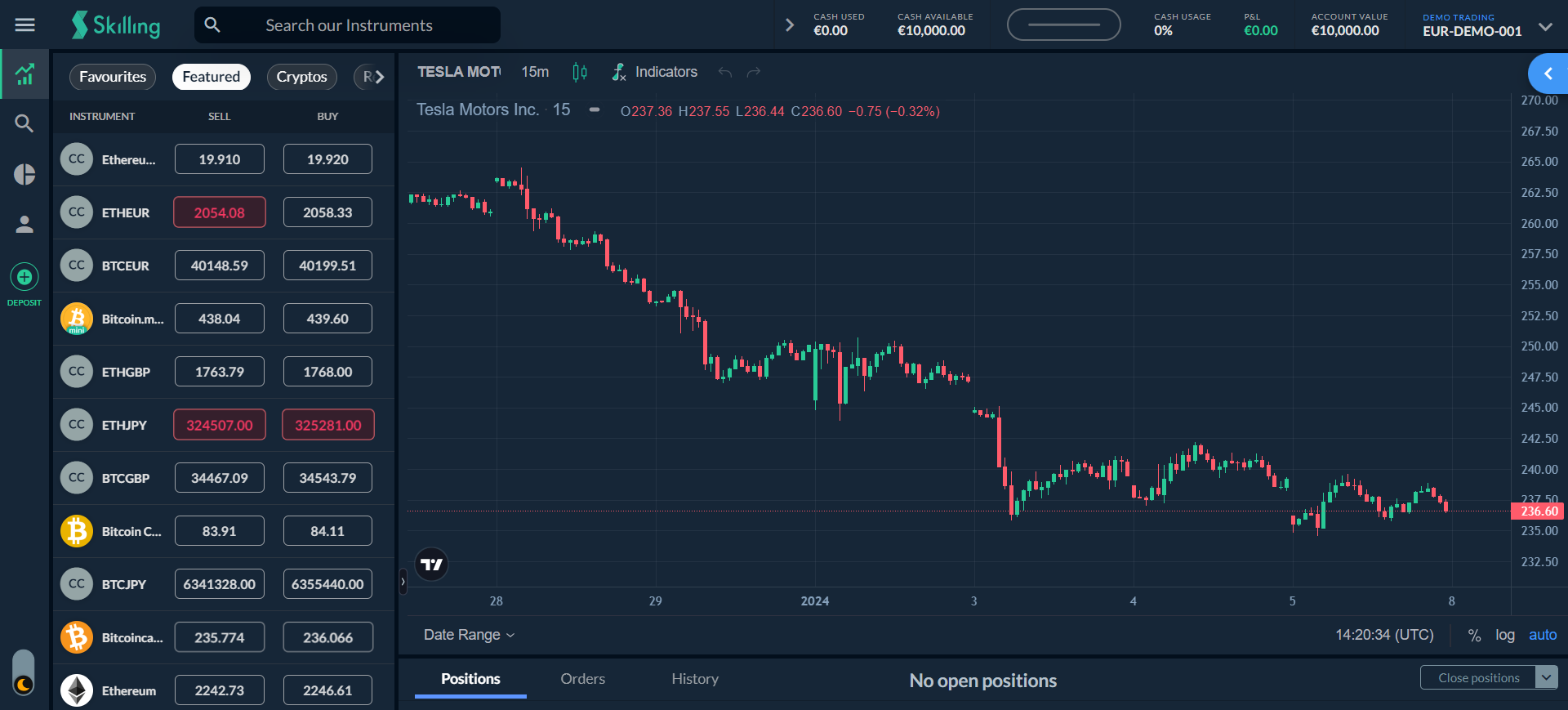Click the BTCJPY CC icon
Image resolution: width=1568 pixels, height=710 pixels.
[77, 584]
